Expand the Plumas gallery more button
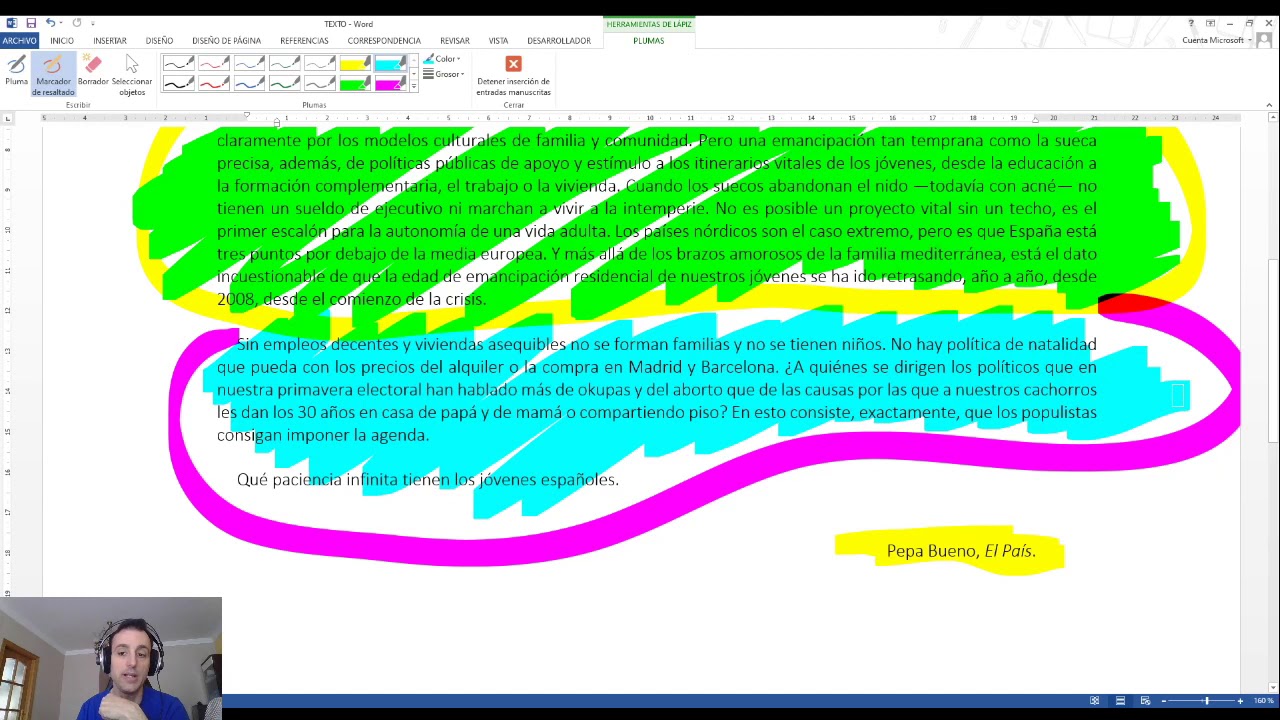The image size is (1280, 720). [x=414, y=87]
